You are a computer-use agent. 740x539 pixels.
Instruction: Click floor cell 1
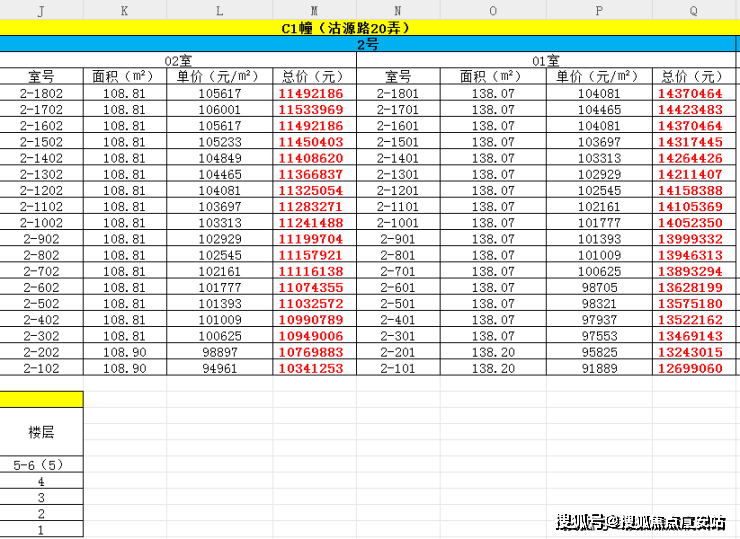tap(42, 529)
